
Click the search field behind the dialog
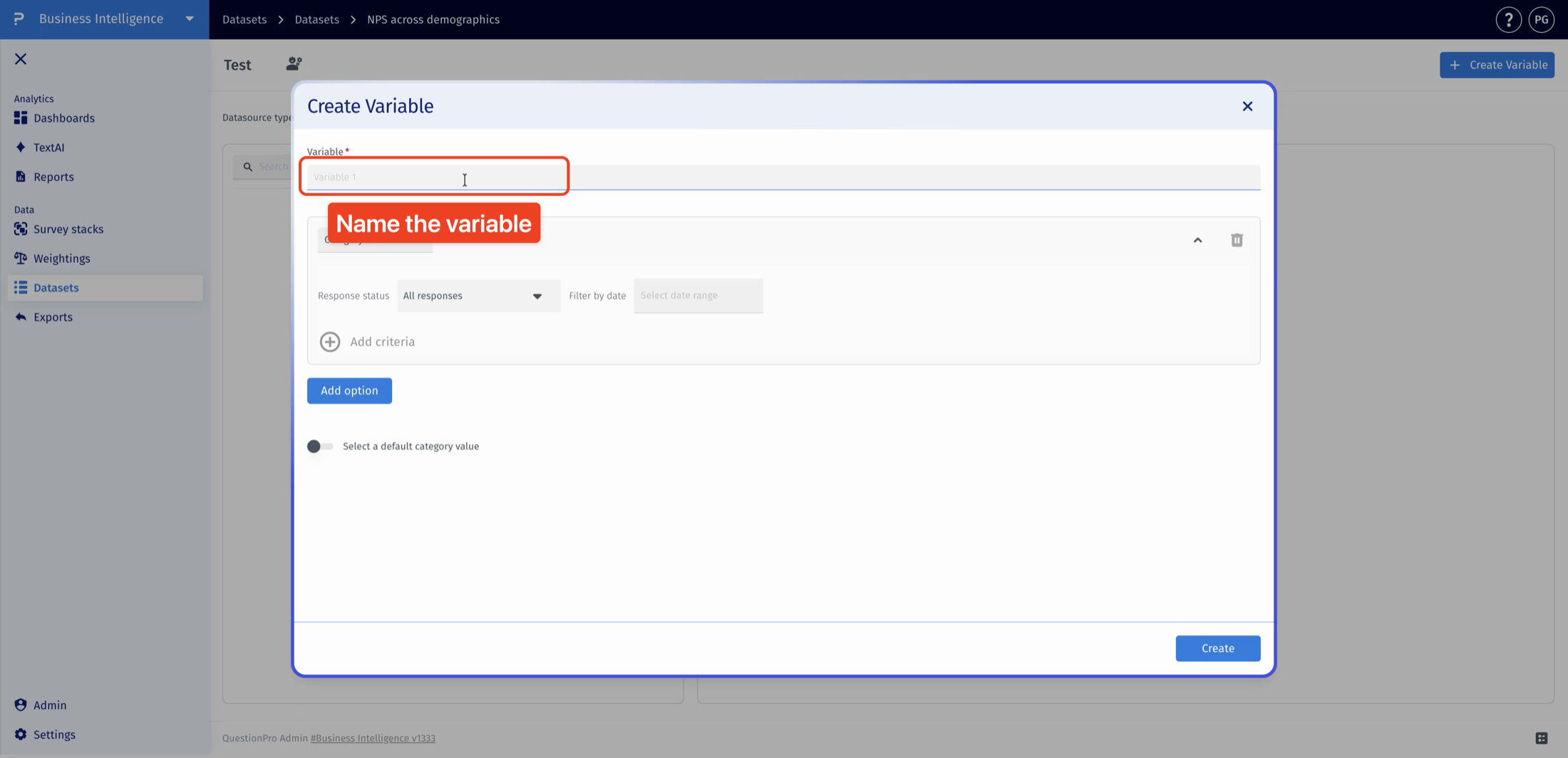click(264, 167)
